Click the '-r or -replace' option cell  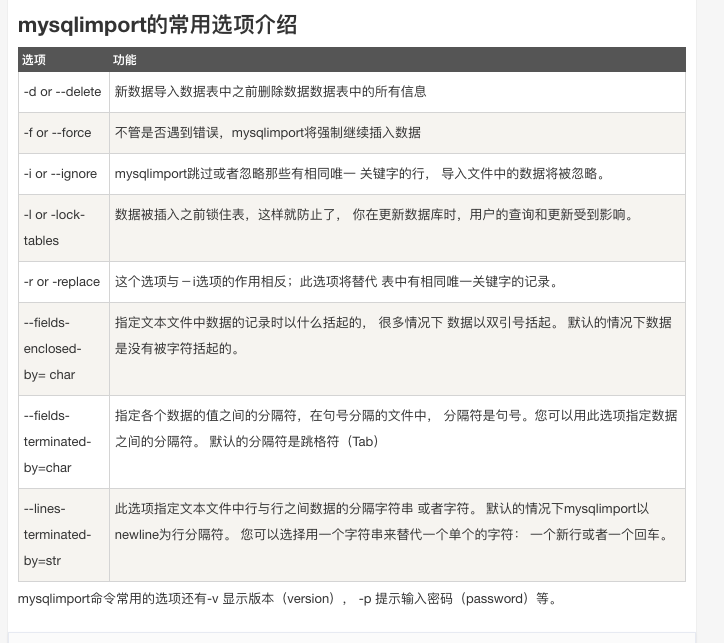tap(64, 282)
